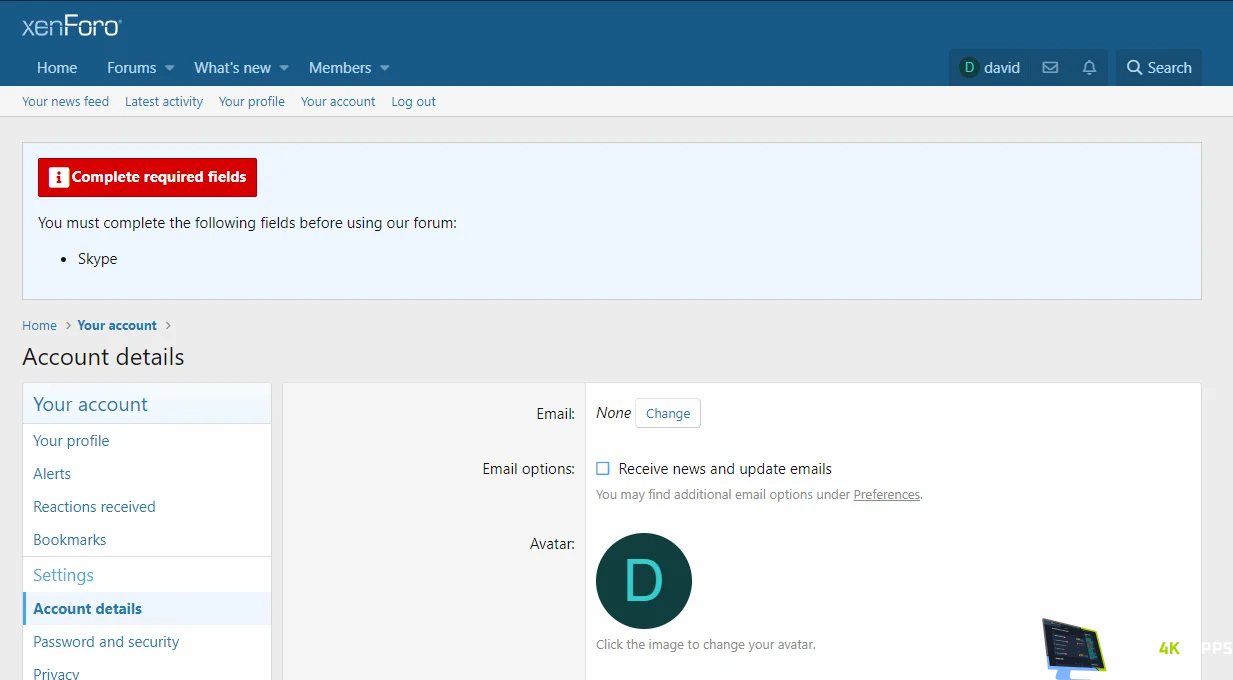1233x680 pixels.
Task: Click the 4K apps monitor icon
Action: click(1073, 646)
